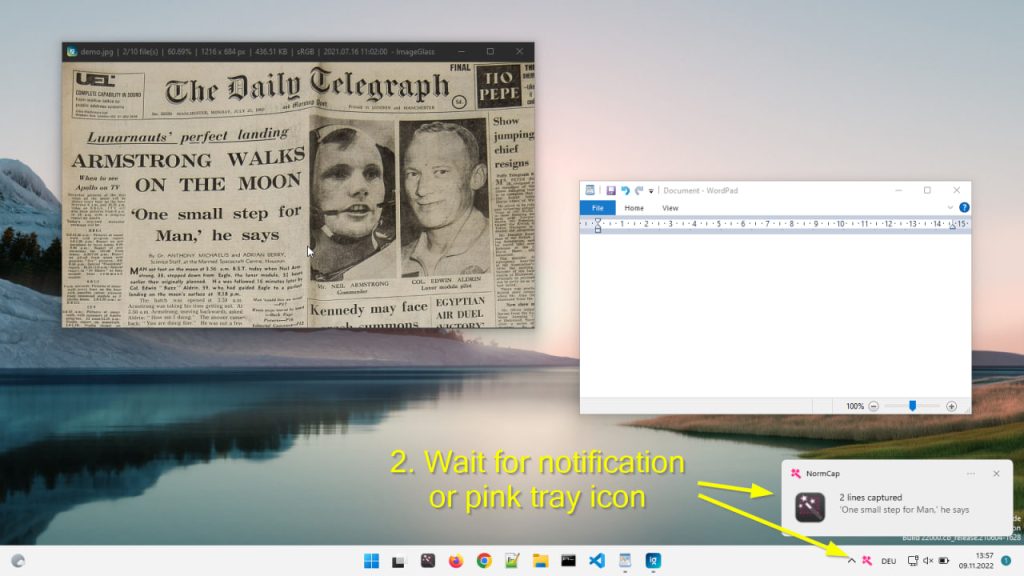Click the '2 lines captured' notification text
Screen dimensions: 1024x576
pos(871,497)
